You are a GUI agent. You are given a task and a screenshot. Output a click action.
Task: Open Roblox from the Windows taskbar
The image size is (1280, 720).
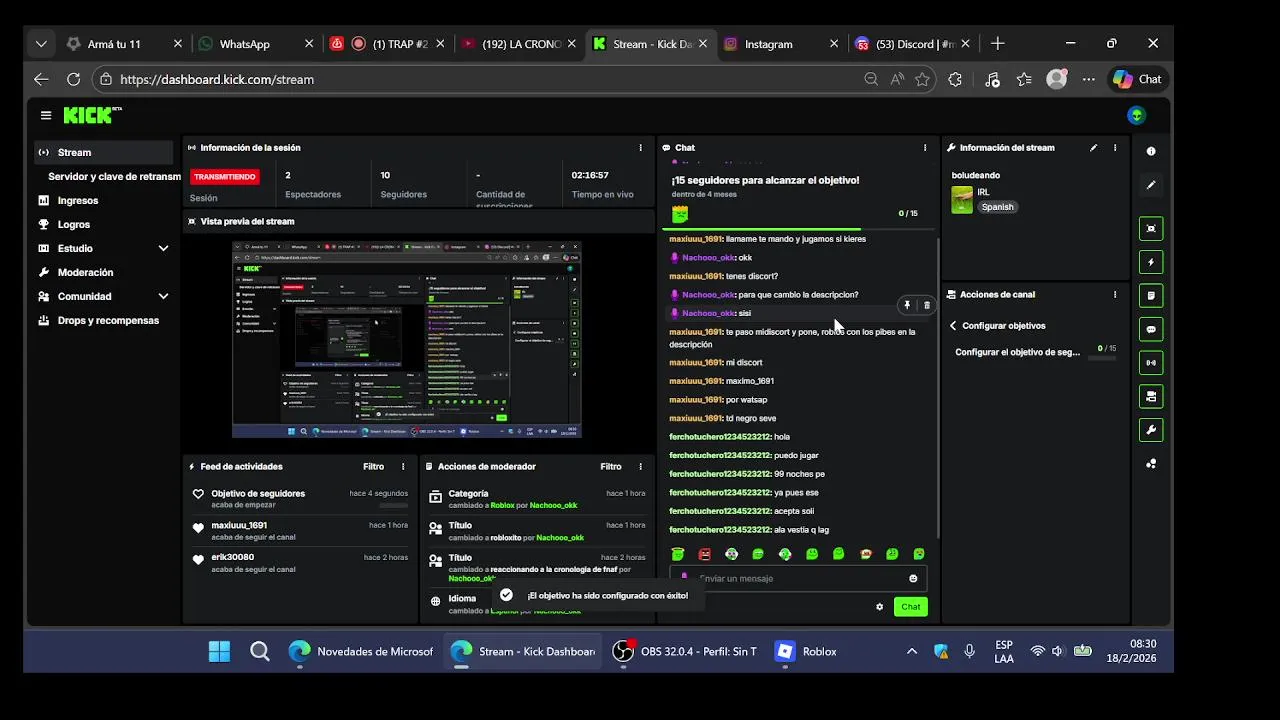pos(806,651)
